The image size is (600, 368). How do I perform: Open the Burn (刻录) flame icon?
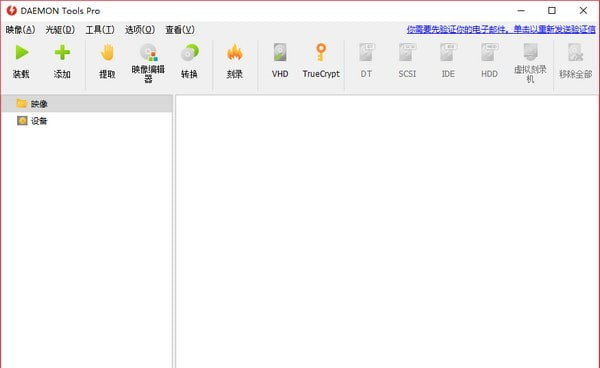[x=235, y=53]
